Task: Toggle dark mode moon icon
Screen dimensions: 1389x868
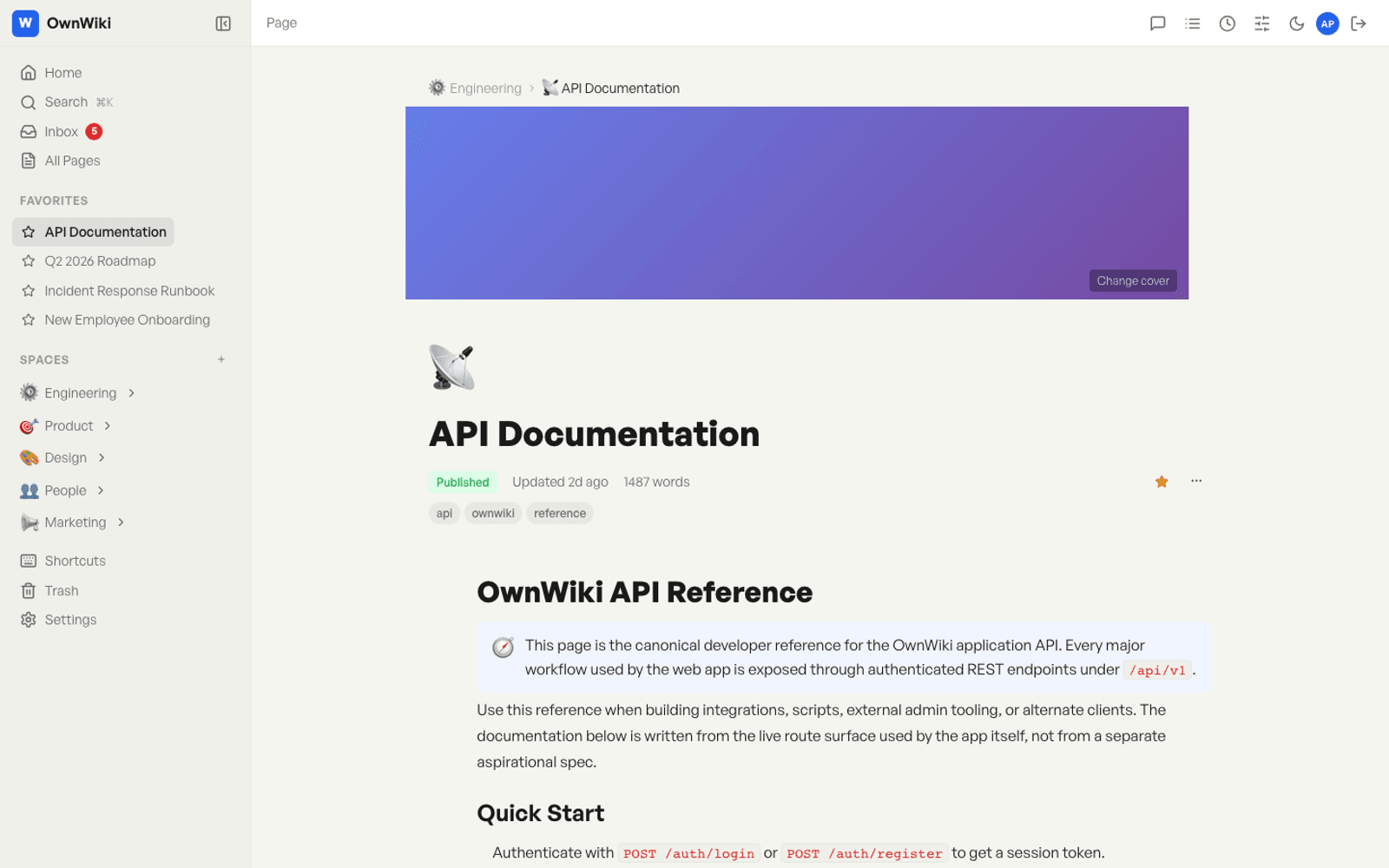Action: (1296, 23)
